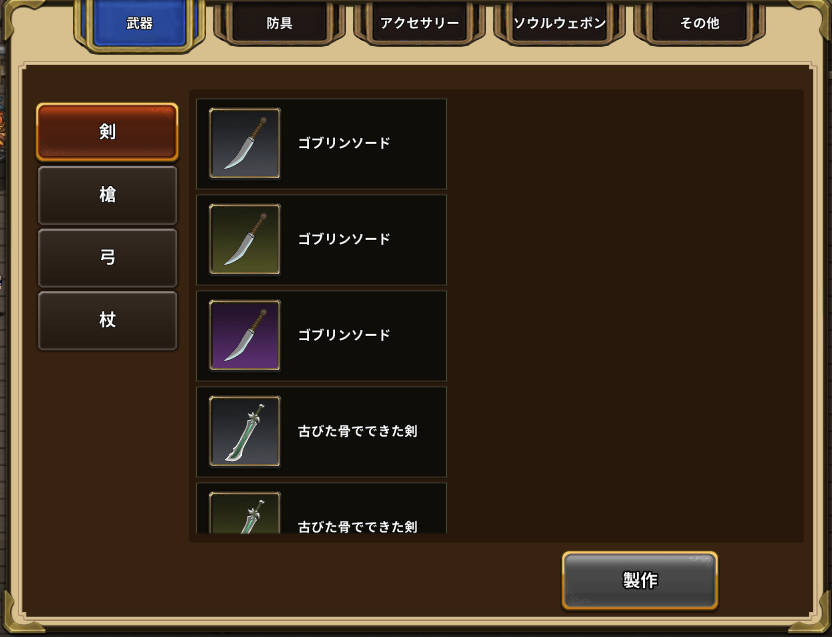Select the purple-background ゴブリンソード icon
Viewport: 832px width, 637px height.
pos(245,335)
